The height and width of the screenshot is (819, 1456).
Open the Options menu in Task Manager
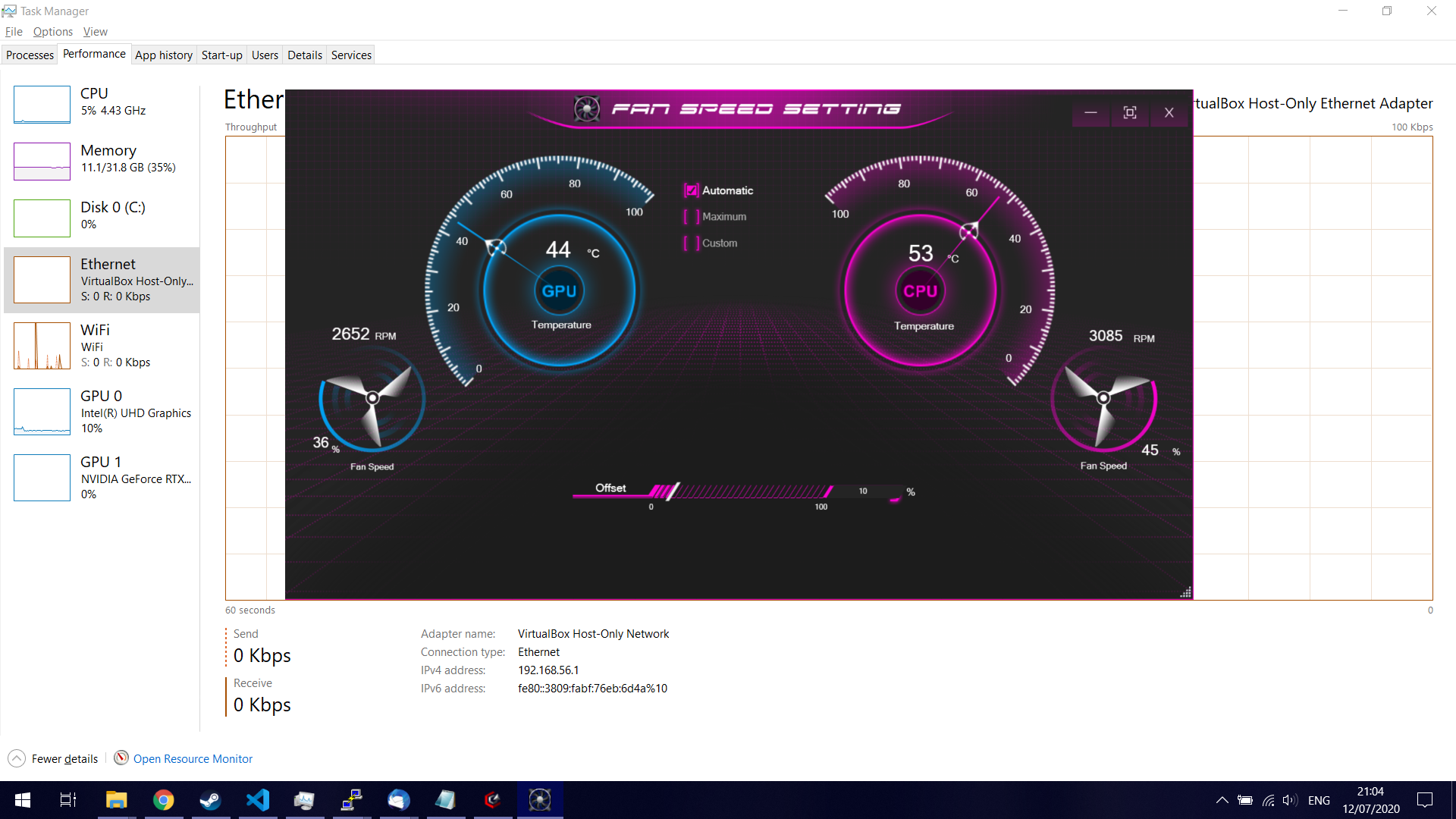[x=53, y=32]
